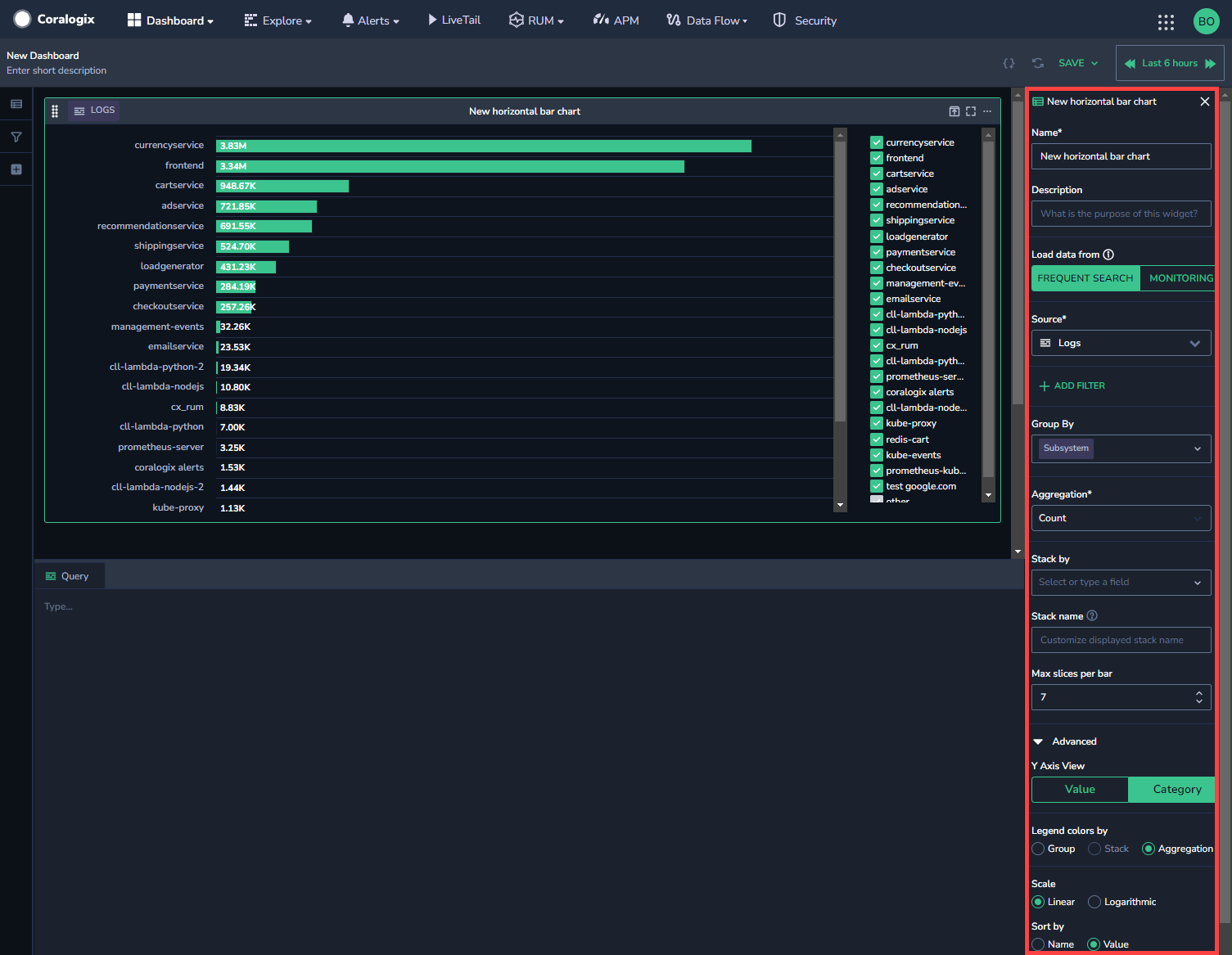Close the widget editor panel
The image size is (1232, 955).
(1205, 101)
